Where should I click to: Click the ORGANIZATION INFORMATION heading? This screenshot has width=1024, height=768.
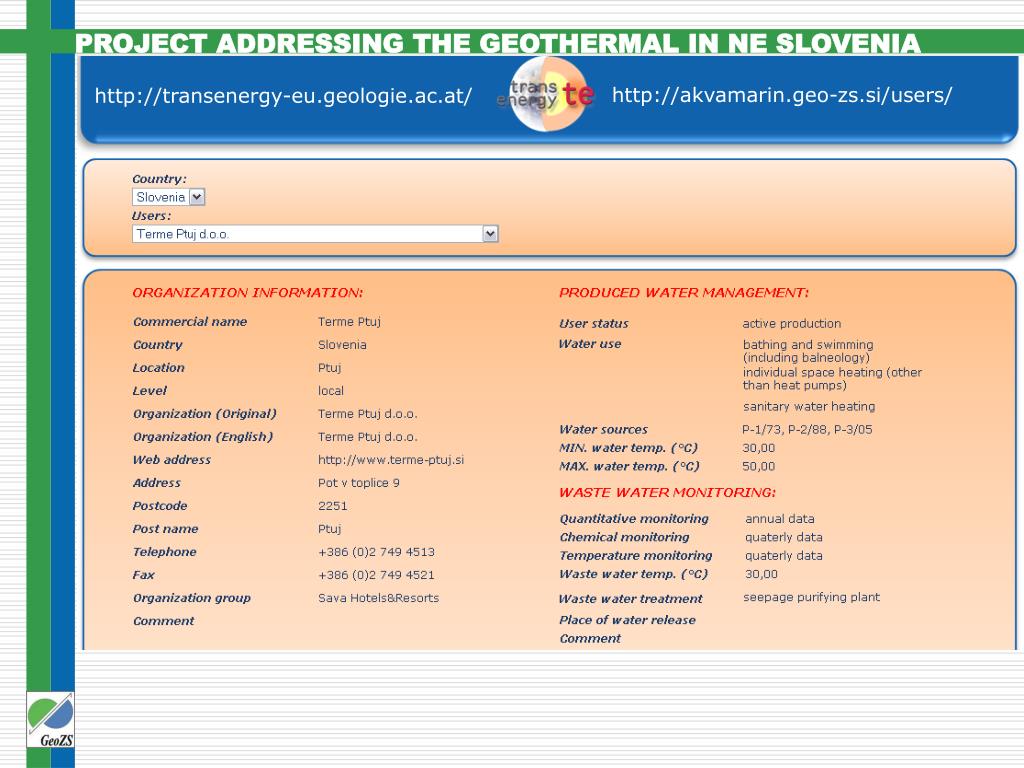[x=248, y=293]
